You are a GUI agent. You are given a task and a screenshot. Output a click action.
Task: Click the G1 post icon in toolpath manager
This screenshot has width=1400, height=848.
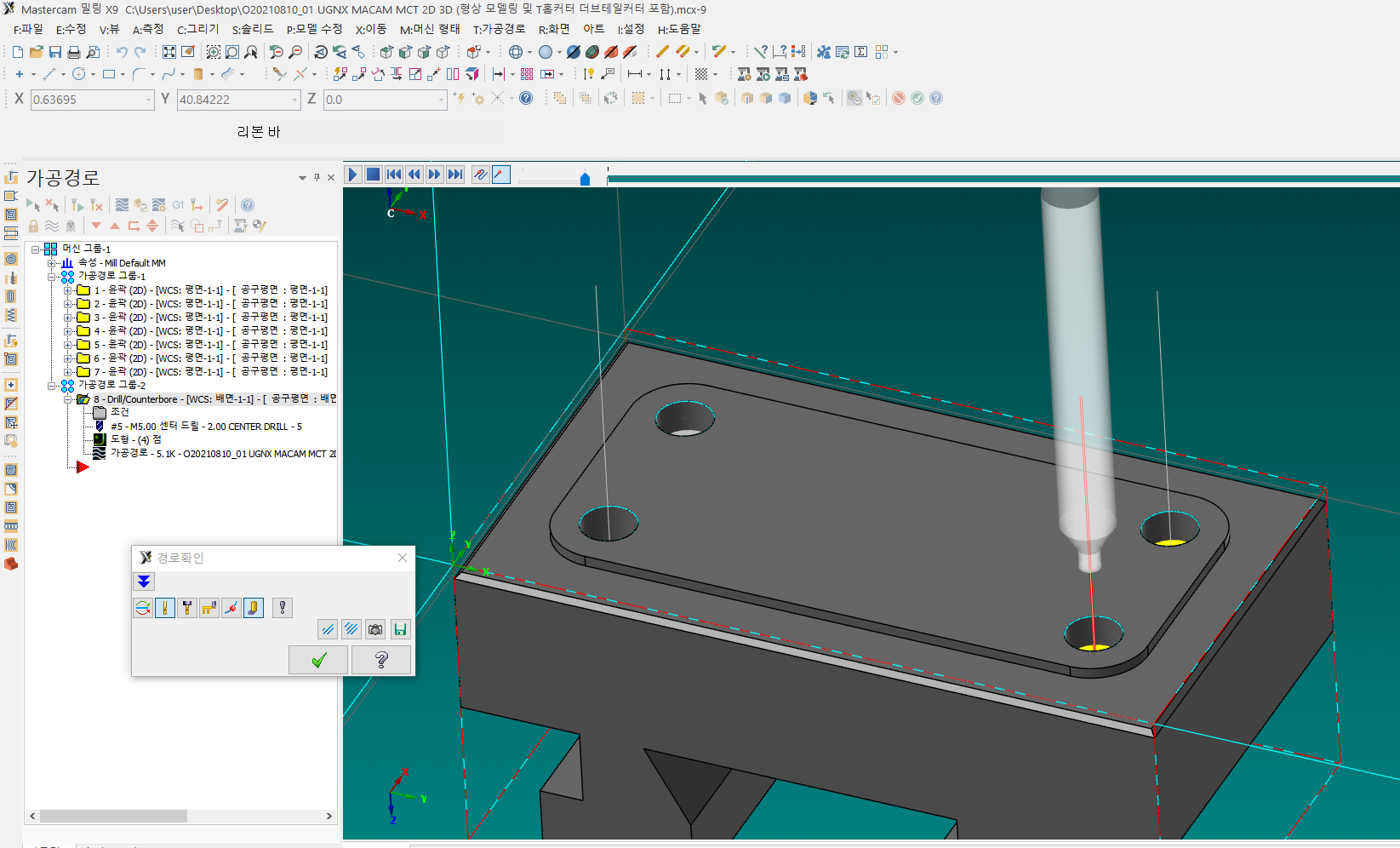[178, 205]
